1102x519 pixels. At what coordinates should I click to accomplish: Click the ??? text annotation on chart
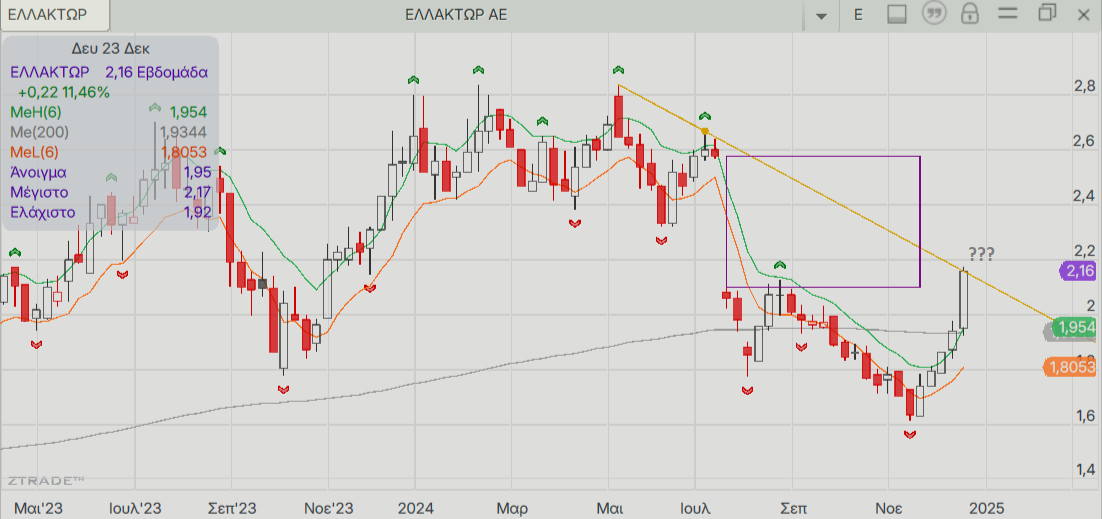click(x=981, y=255)
